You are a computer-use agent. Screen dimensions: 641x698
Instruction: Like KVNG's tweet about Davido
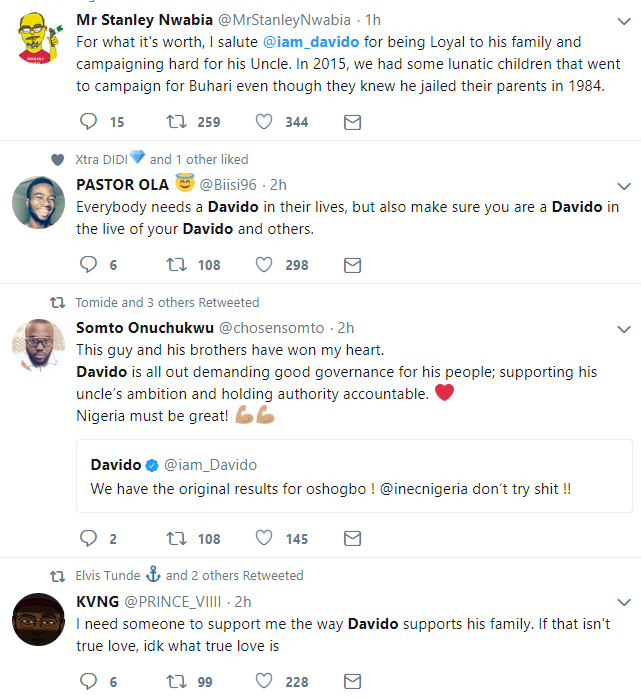(264, 682)
